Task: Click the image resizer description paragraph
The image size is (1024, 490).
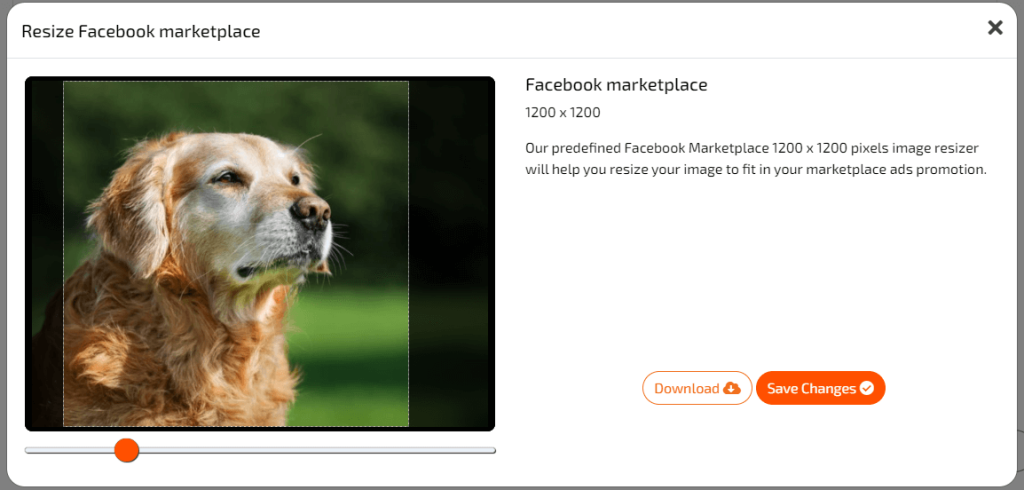Action: [x=756, y=159]
